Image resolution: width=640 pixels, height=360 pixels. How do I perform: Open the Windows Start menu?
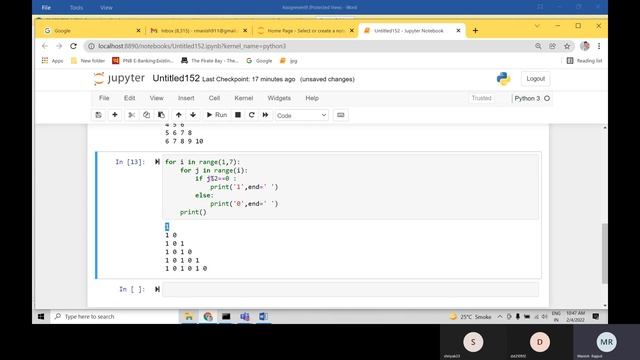tap(41, 317)
